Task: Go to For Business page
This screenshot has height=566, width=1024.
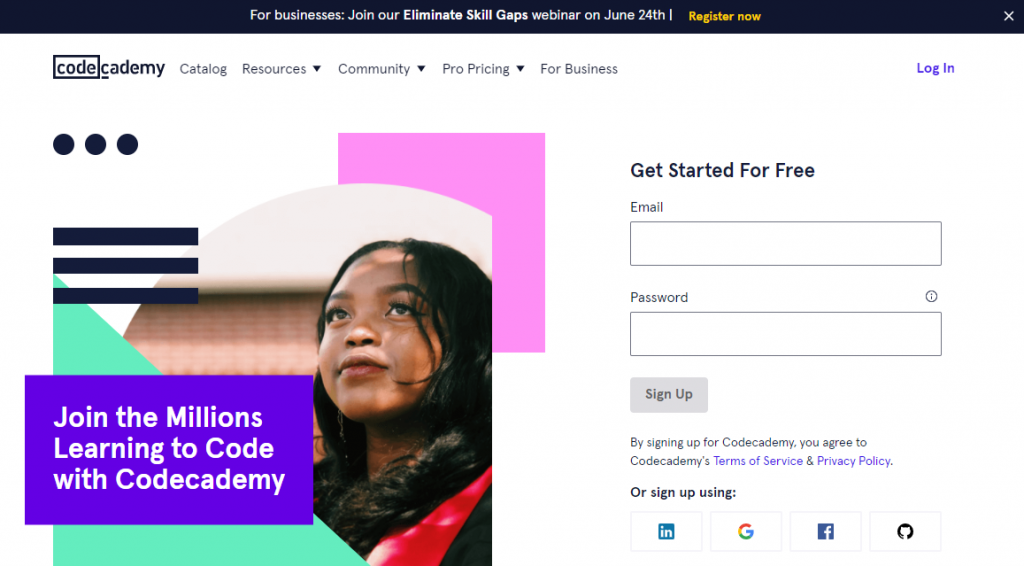Action: (579, 69)
